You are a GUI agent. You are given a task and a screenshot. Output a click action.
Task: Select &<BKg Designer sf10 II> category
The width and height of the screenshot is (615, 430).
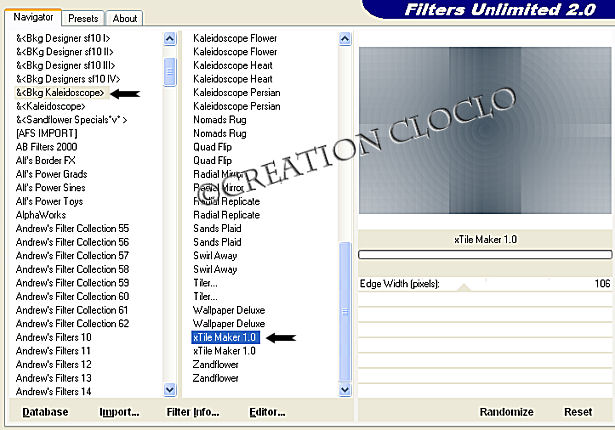tap(65, 52)
